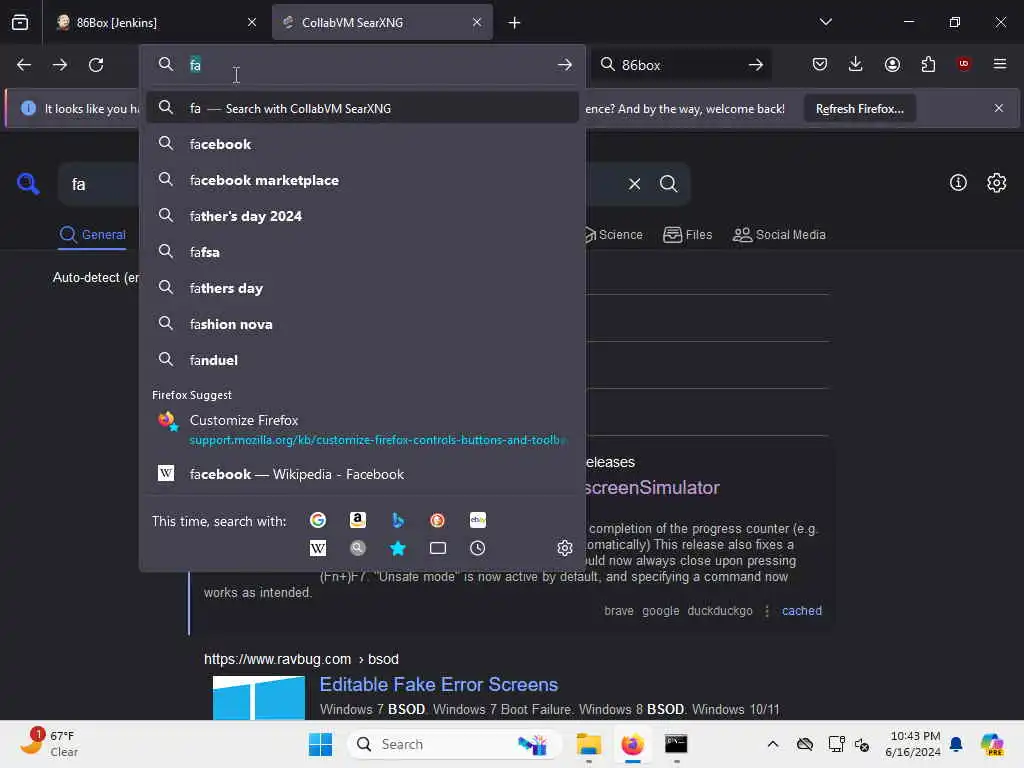Click the Windows taskbar Search box
Image resolution: width=1024 pixels, height=768 pixels.
click(455, 744)
